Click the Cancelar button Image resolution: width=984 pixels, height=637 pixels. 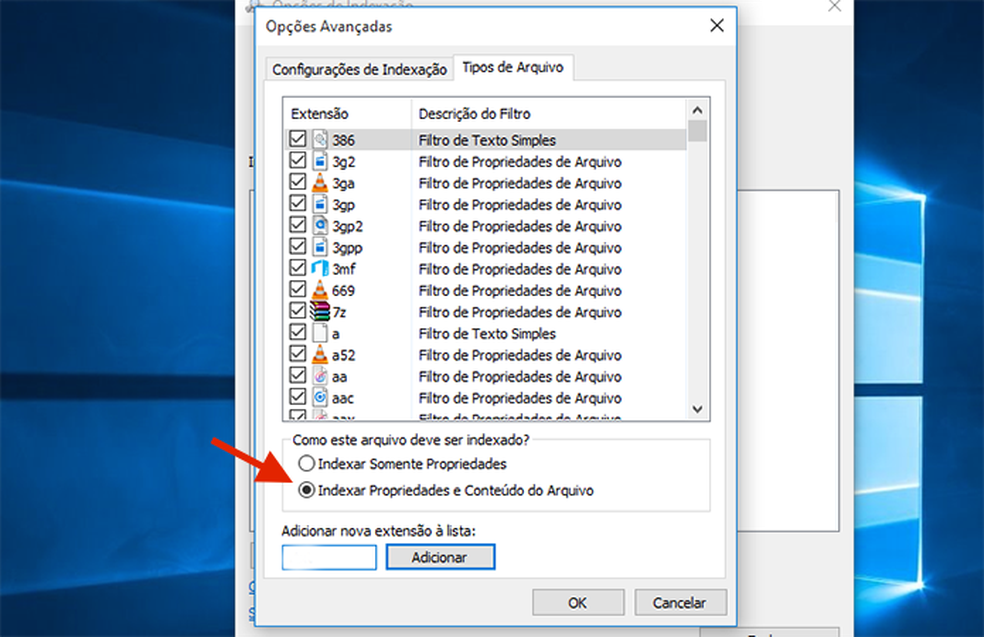(680, 602)
